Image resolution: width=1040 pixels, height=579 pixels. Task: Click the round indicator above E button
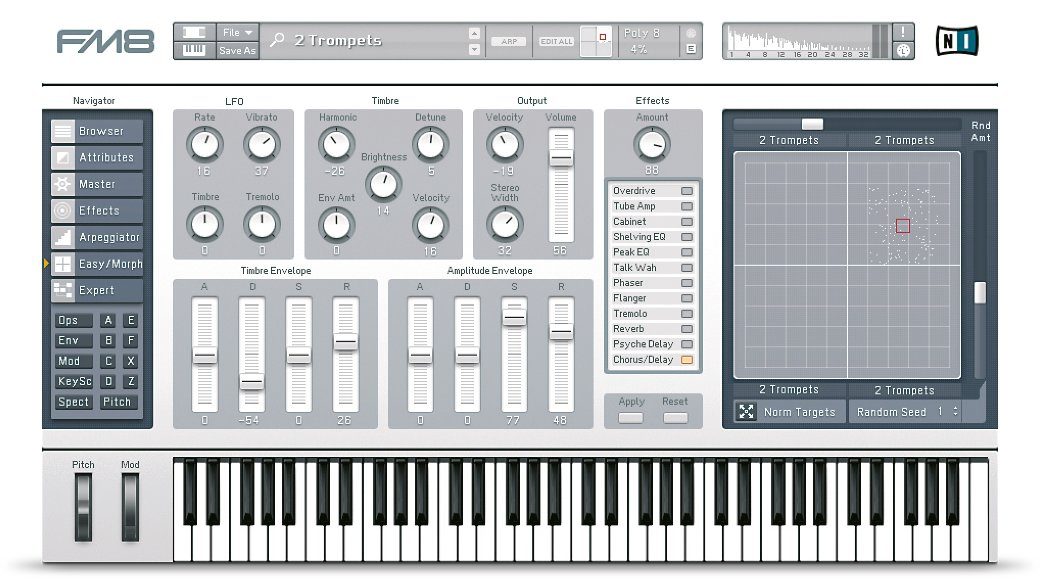pyautogui.click(x=691, y=32)
